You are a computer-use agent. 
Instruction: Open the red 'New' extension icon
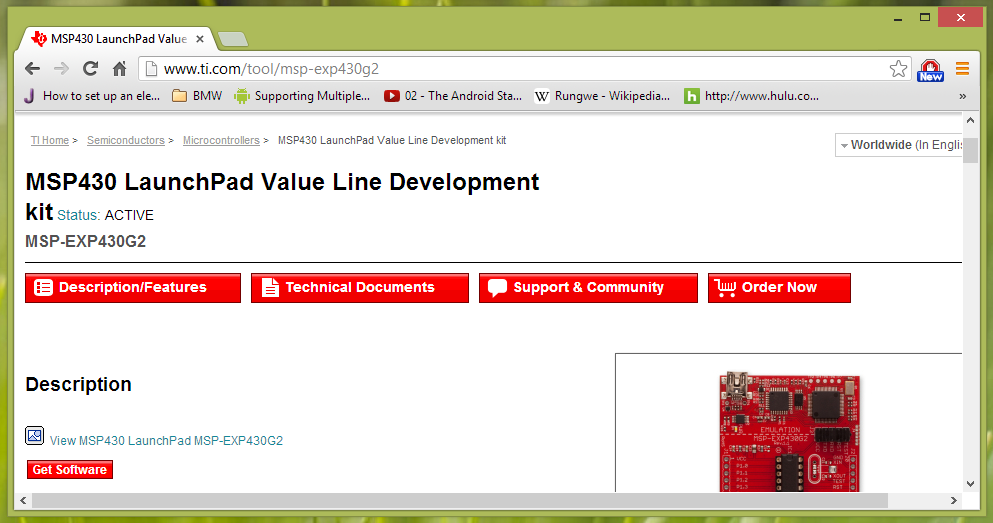pos(930,70)
